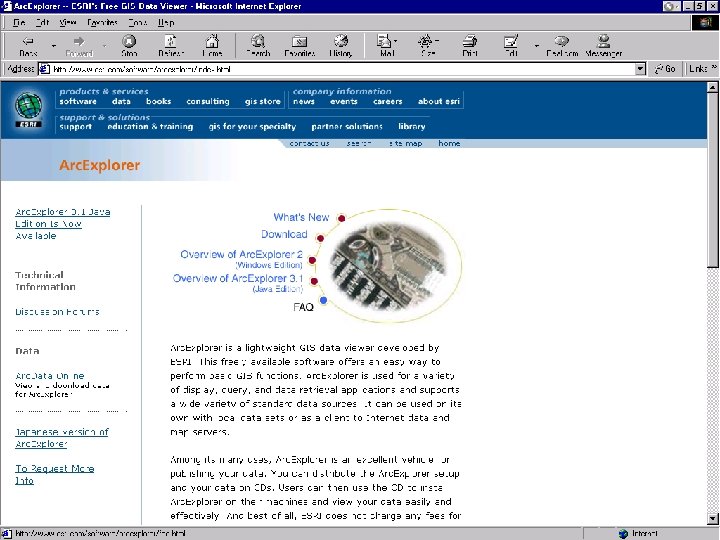
Task: Open Japanese version of ArcExplorer link
Action: pyautogui.click(x=62, y=438)
